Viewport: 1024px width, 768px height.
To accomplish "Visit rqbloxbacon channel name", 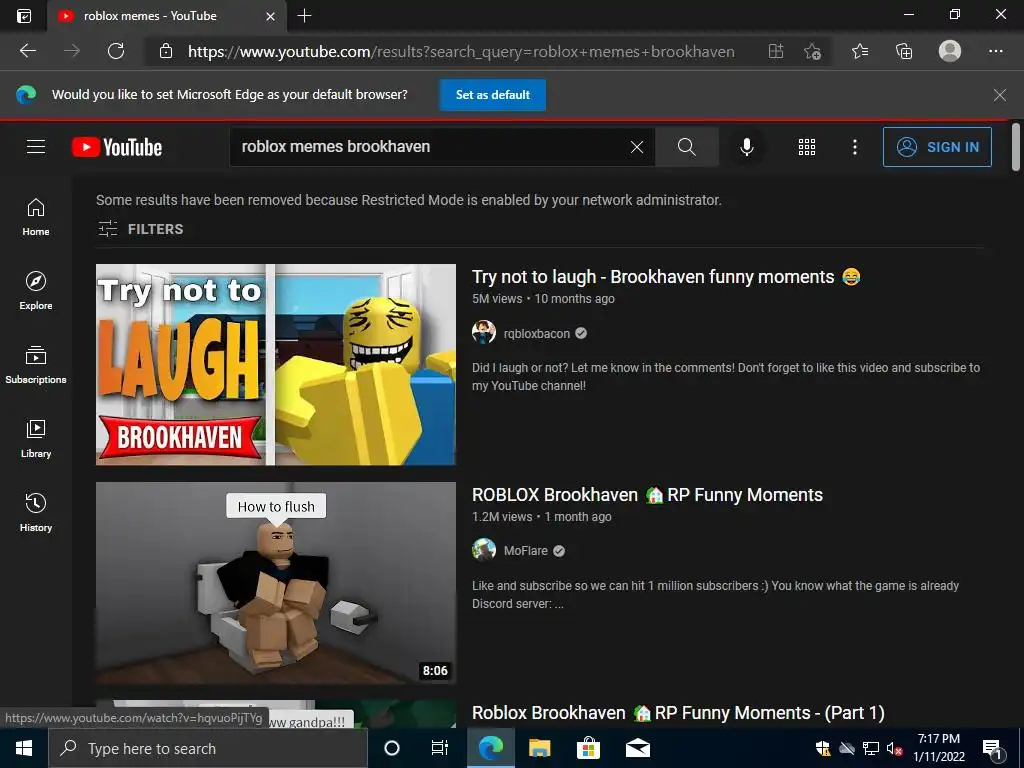I will [x=536, y=334].
